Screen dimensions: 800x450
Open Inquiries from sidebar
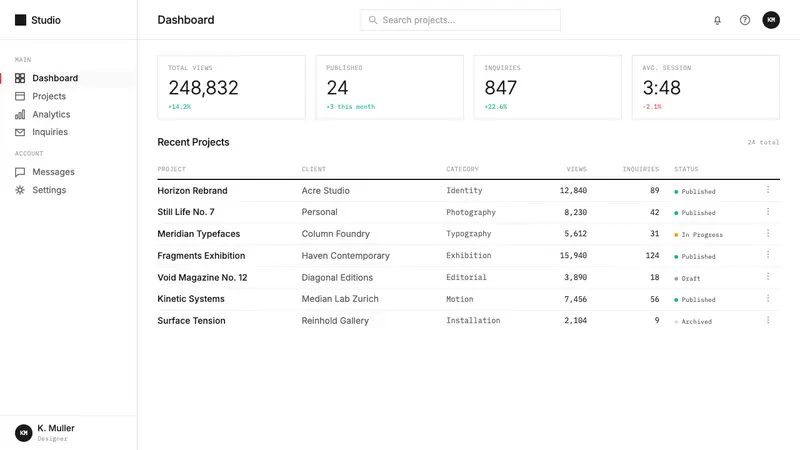(68, 132)
